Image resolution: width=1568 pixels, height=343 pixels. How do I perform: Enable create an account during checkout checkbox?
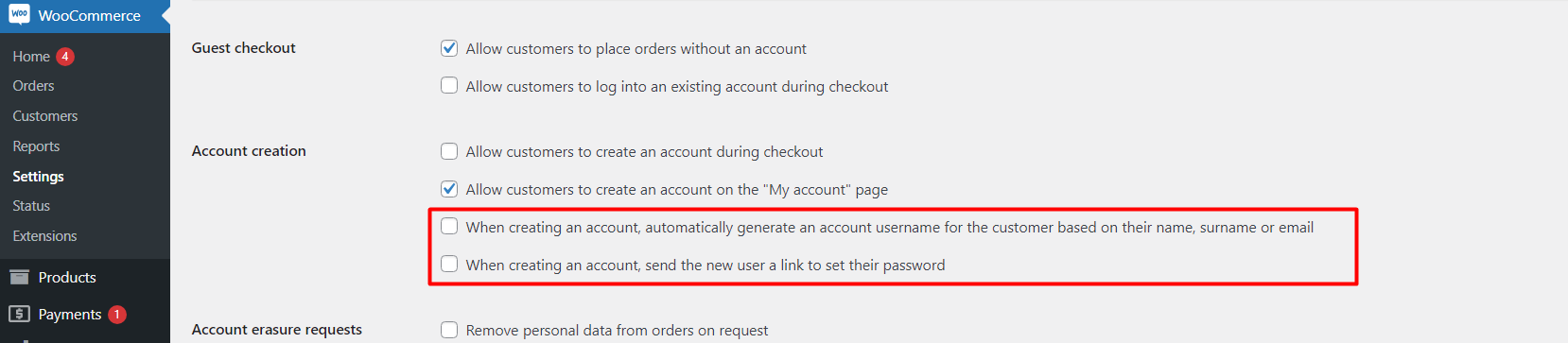click(x=449, y=151)
